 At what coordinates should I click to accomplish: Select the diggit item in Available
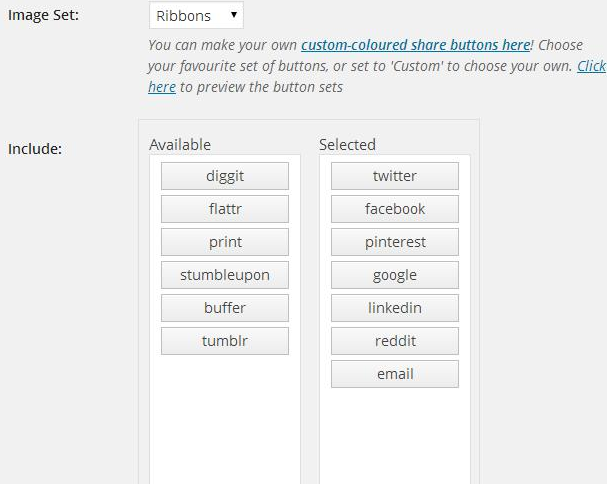click(225, 176)
